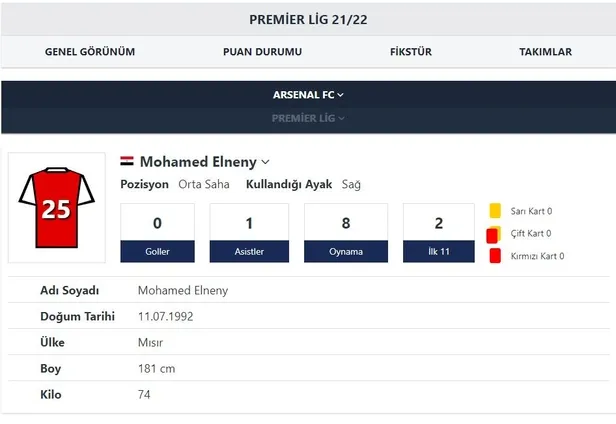Click the yellow card icon
The width and height of the screenshot is (616, 424).
click(x=495, y=211)
